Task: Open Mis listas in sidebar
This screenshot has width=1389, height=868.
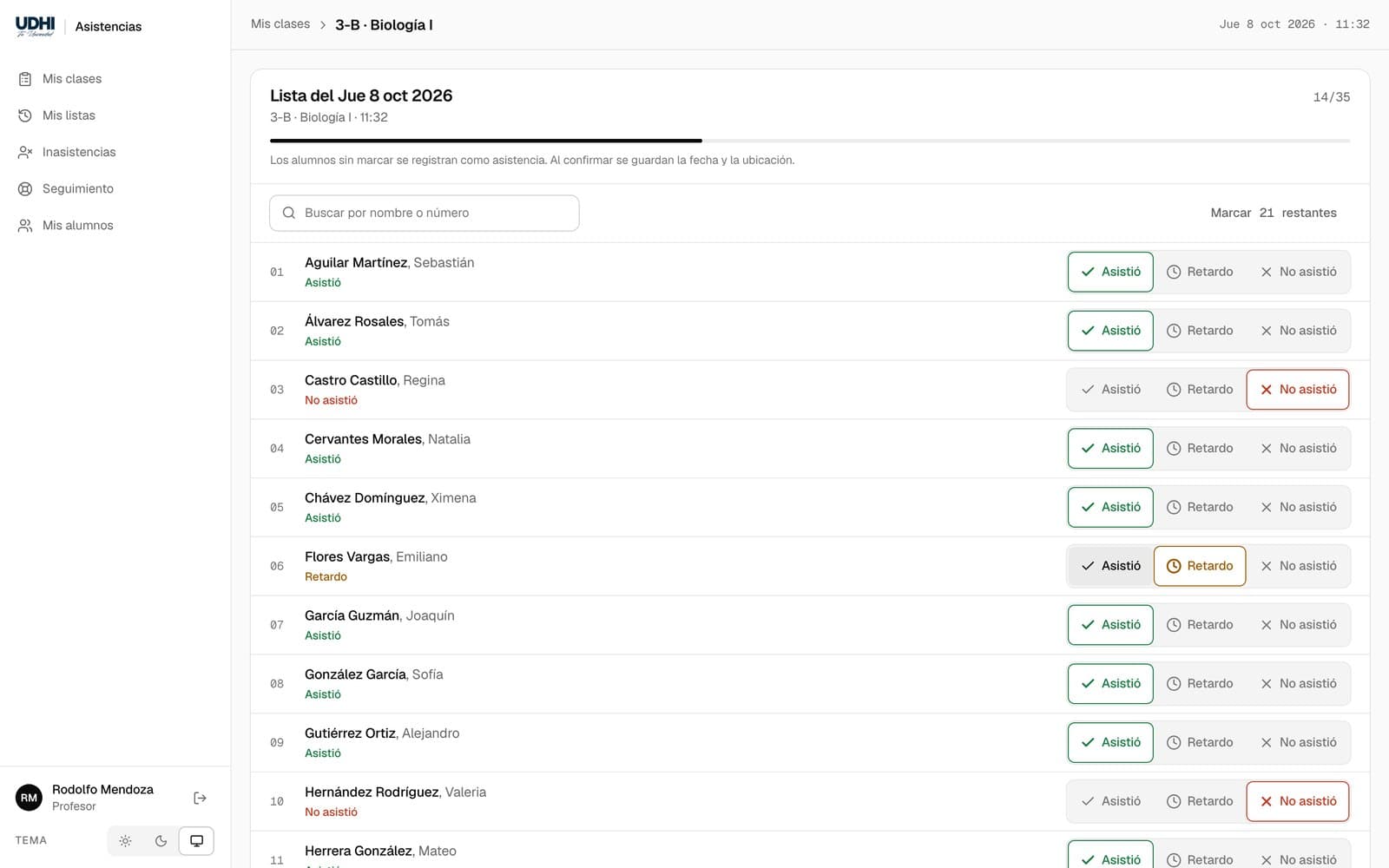Action: click(115, 115)
